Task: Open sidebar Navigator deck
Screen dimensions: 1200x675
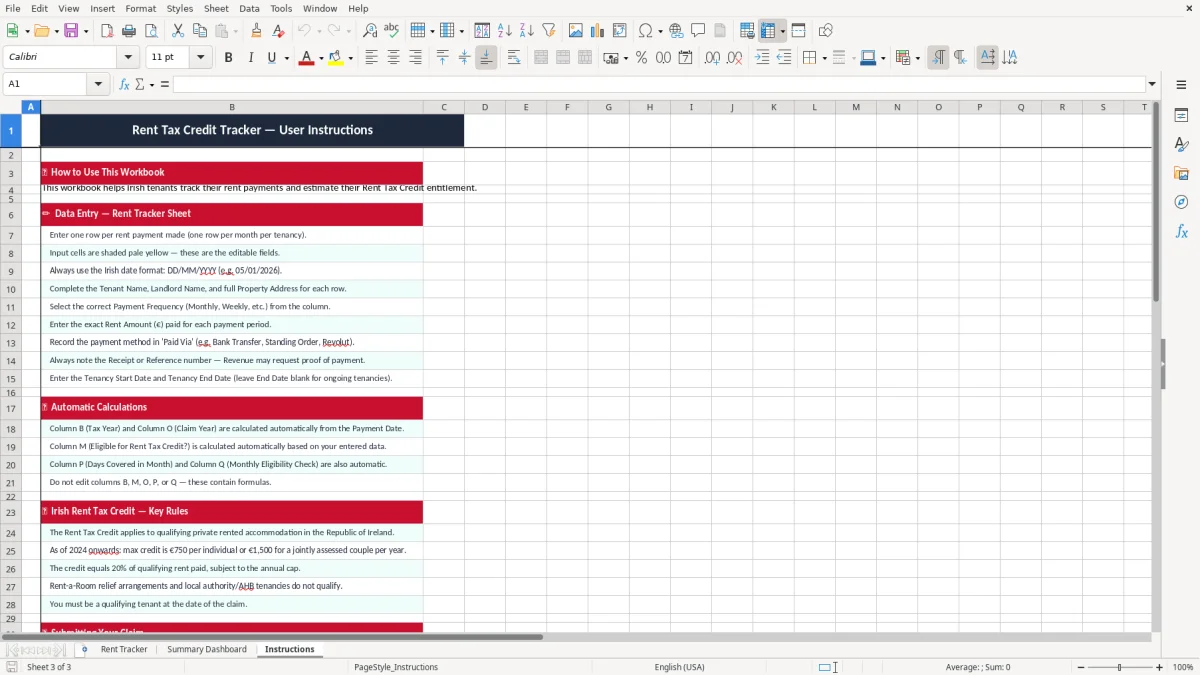Action: pos(1181,203)
